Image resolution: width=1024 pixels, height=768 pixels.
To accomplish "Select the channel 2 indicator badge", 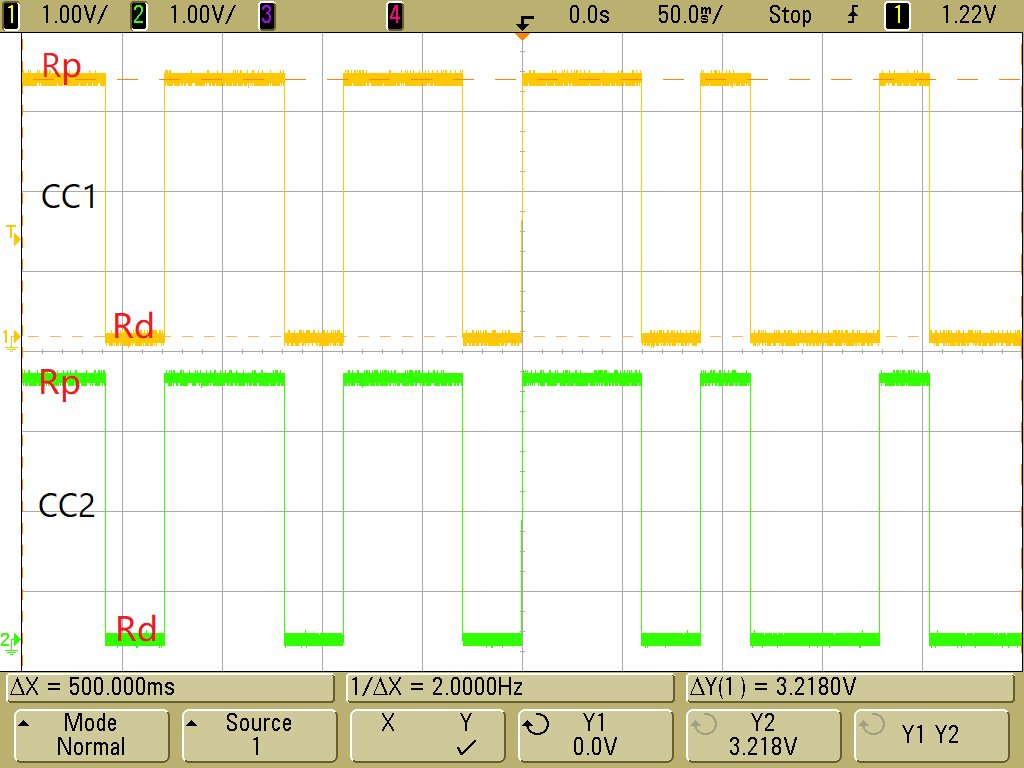I will (x=138, y=15).
